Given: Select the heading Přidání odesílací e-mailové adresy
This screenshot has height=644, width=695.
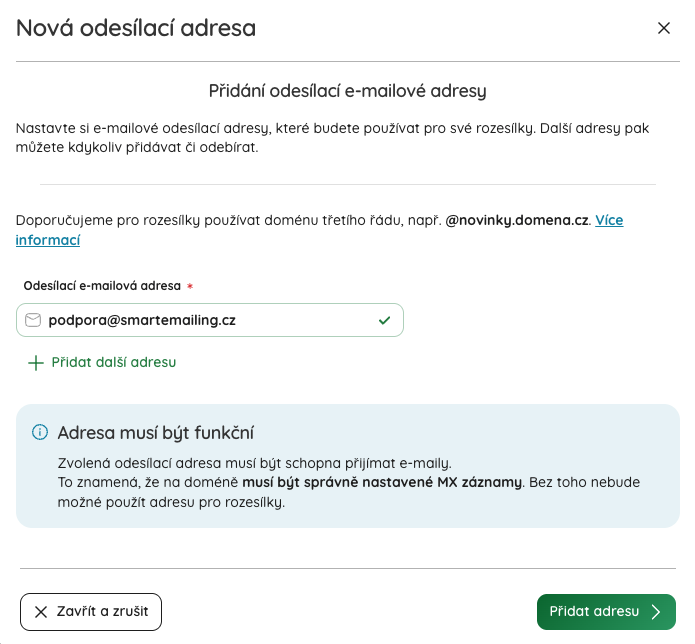Looking at the screenshot, I should click(x=348, y=91).
